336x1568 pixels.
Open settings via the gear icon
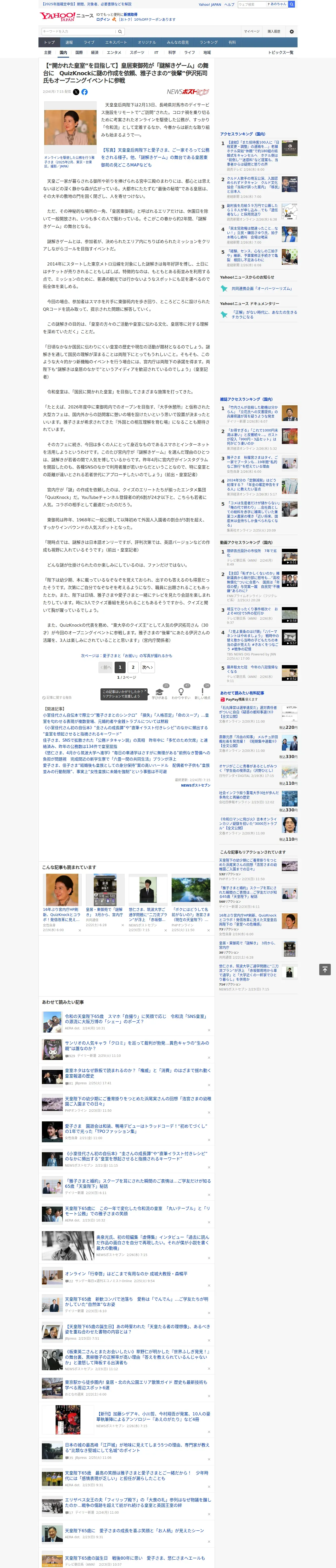(292, 32)
